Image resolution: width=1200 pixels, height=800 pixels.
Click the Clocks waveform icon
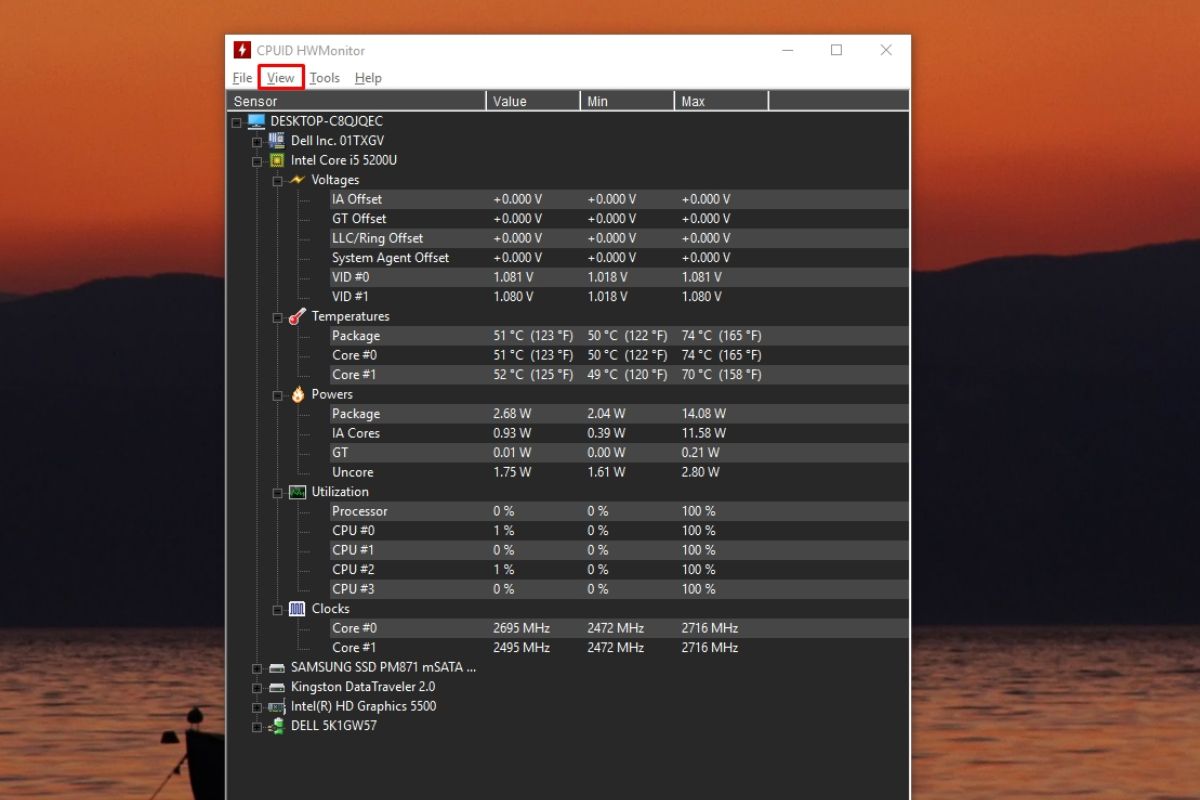pos(297,608)
